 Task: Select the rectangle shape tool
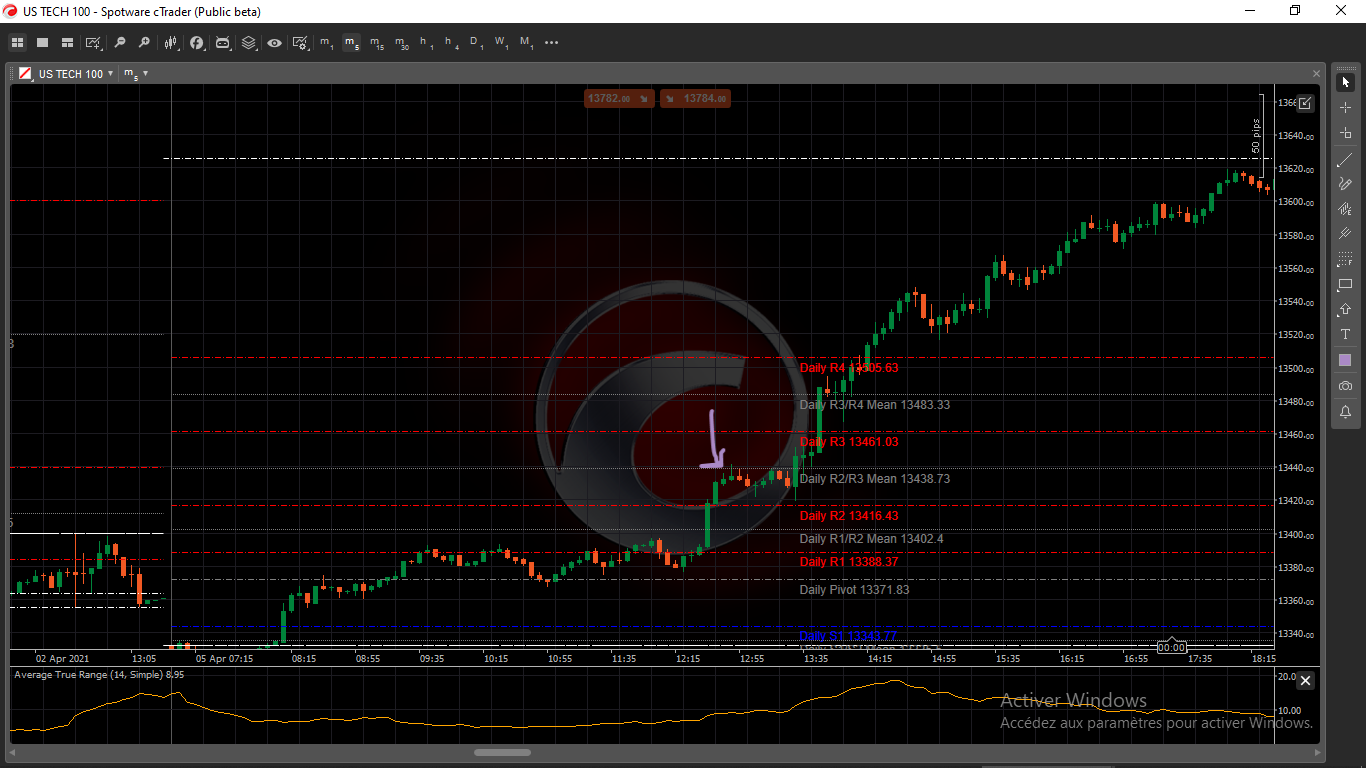1345,285
